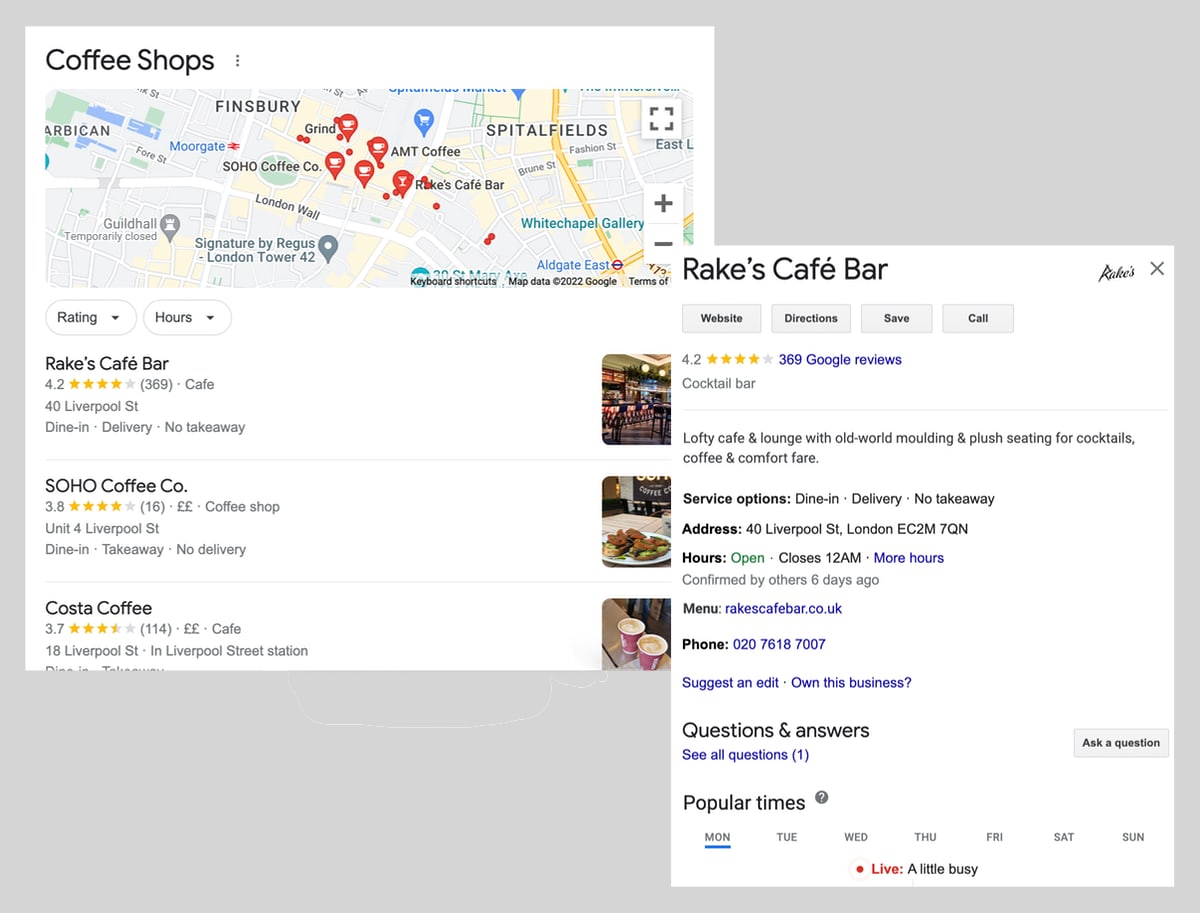
Task: Click the SPITALFIELDS area label on map
Action: pyautogui.click(x=546, y=130)
